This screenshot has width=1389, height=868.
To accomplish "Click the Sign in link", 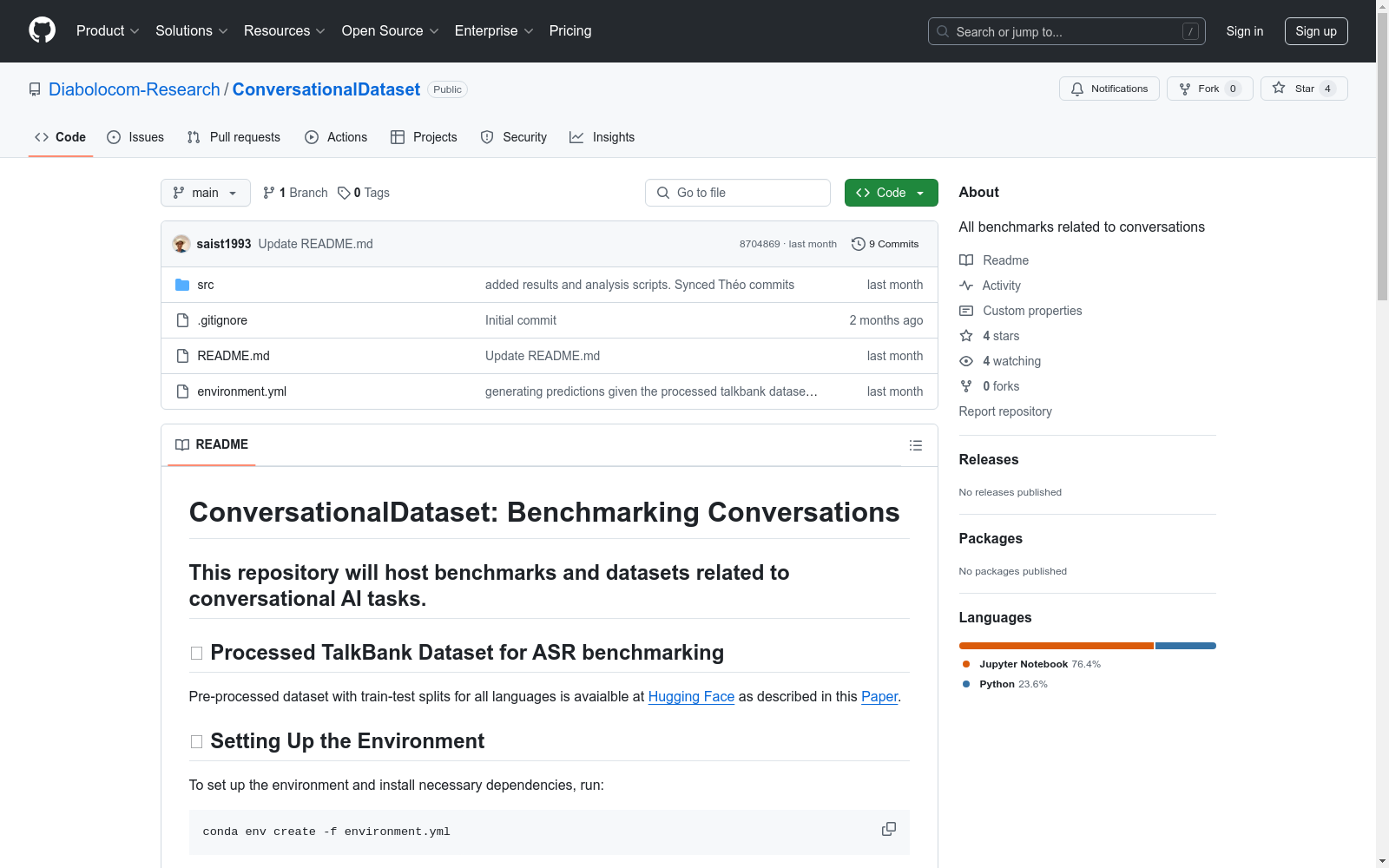I will [x=1245, y=31].
